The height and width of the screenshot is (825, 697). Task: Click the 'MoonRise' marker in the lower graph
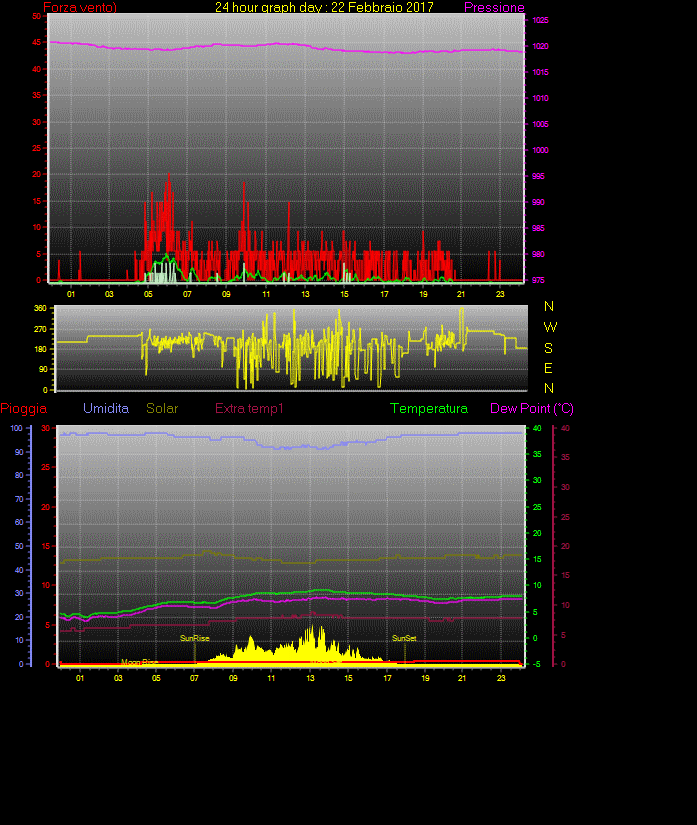(x=139, y=662)
